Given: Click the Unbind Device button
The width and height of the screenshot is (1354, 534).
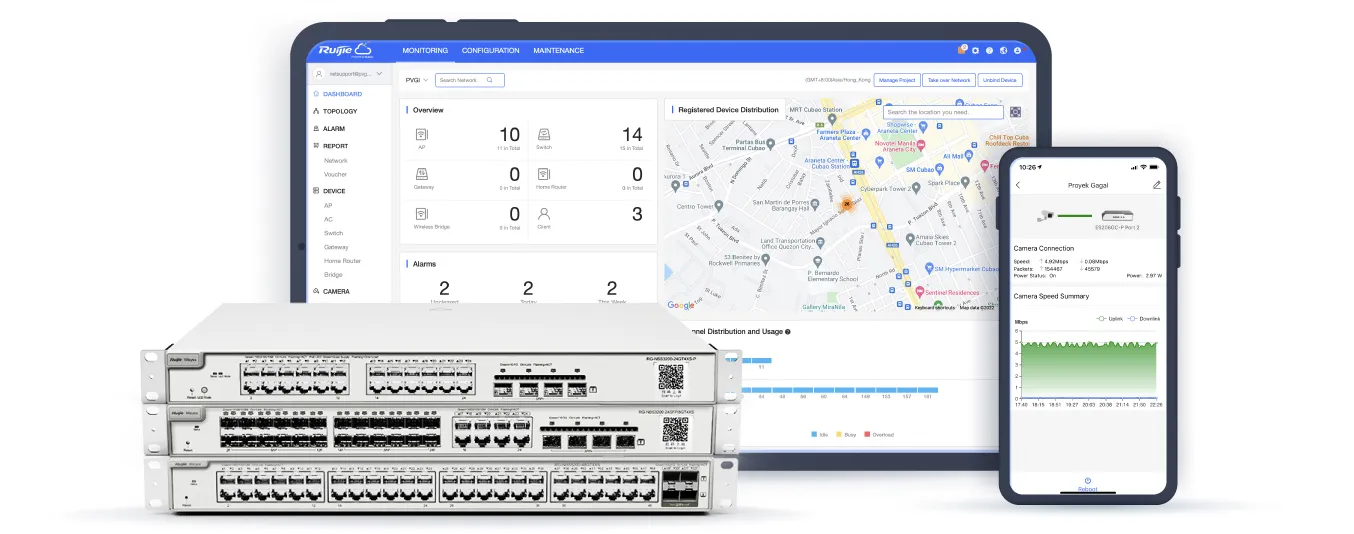Looking at the screenshot, I should [x=998, y=80].
